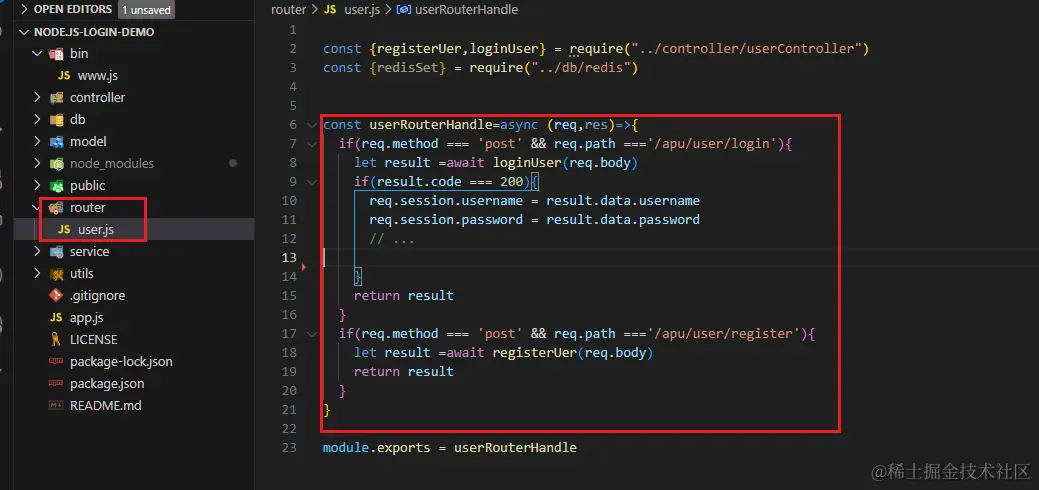Fold the userRouterHandle function at line 6
1039x490 pixels.
pyautogui.click(x=311, y=125)
